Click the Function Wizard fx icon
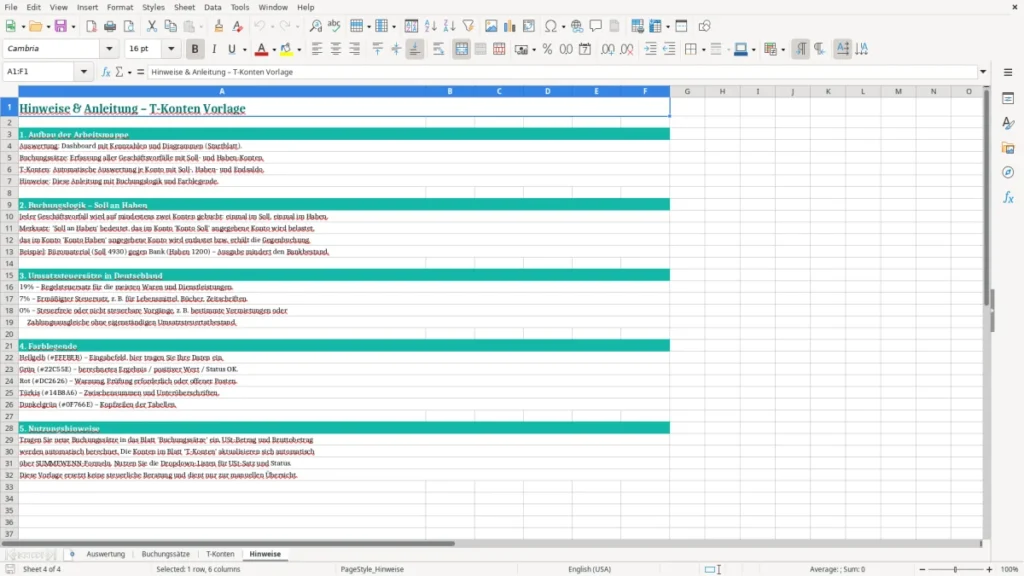1024x576 pixels. (106, 72)
